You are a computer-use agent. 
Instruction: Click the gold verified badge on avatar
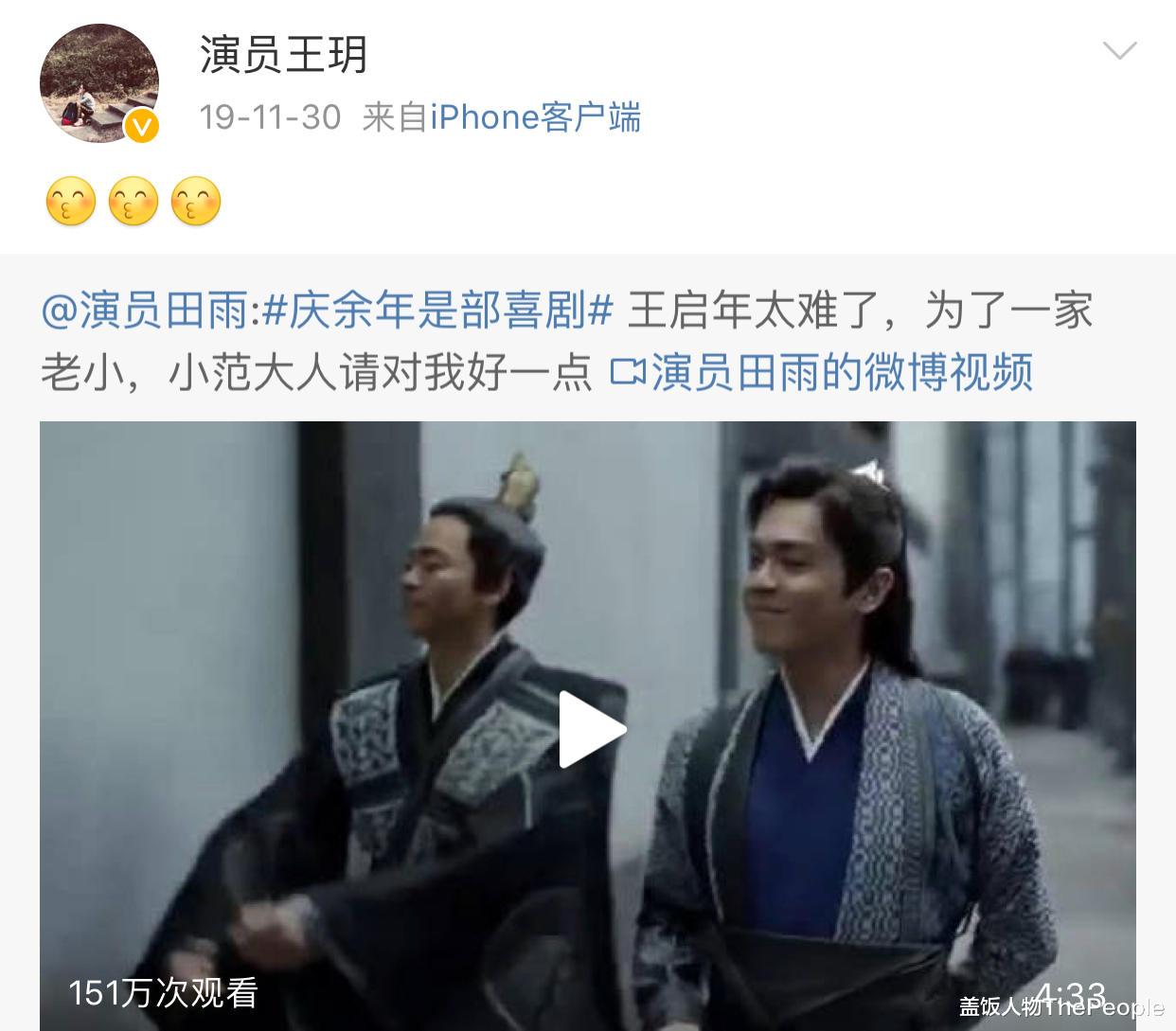[141, 126]
